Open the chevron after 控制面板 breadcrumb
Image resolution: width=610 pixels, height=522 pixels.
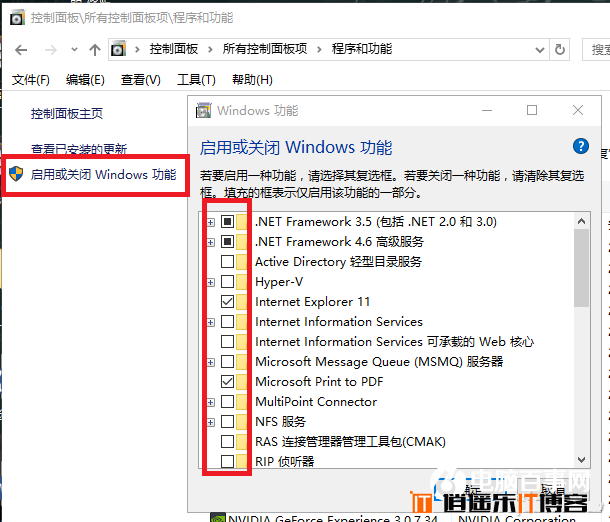210,49
